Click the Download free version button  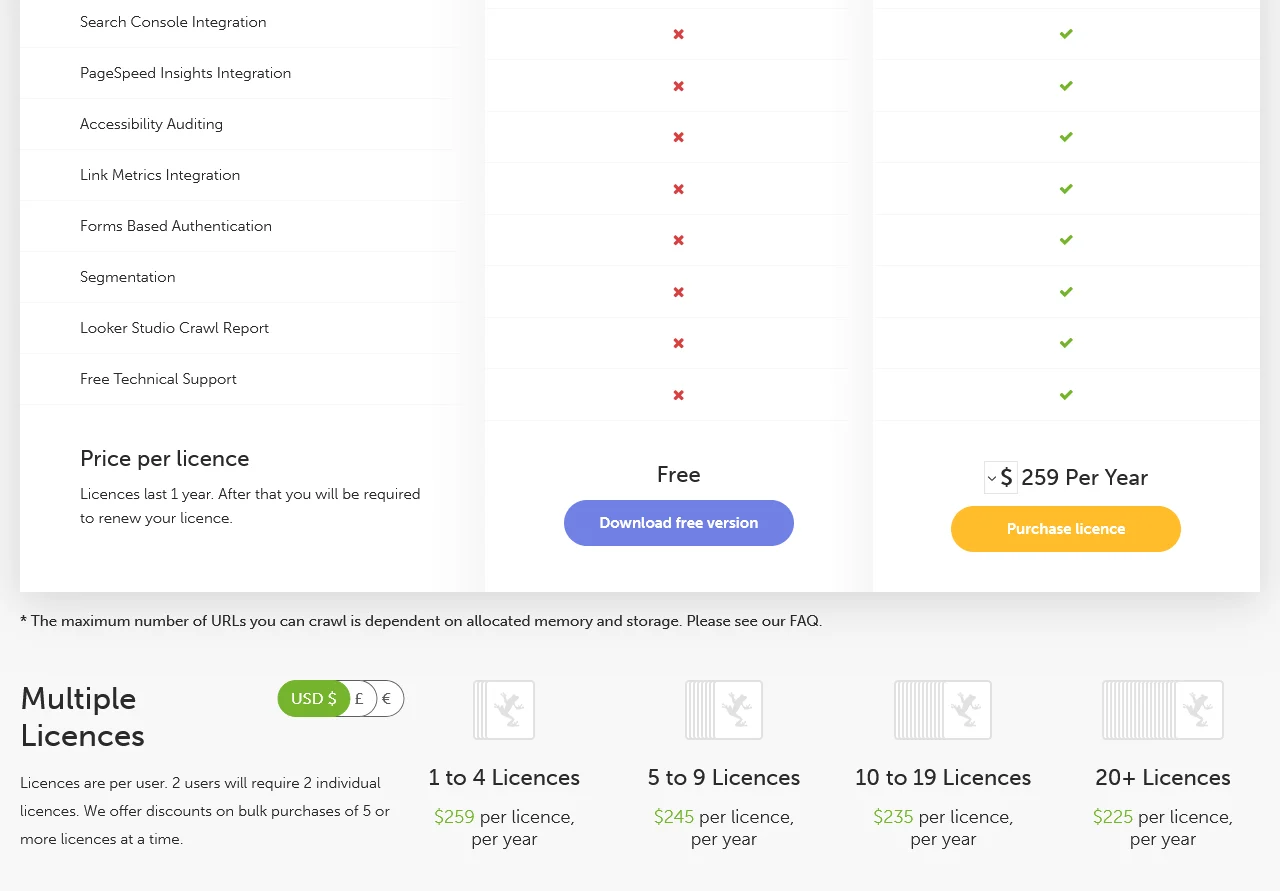tap(679, 523)
